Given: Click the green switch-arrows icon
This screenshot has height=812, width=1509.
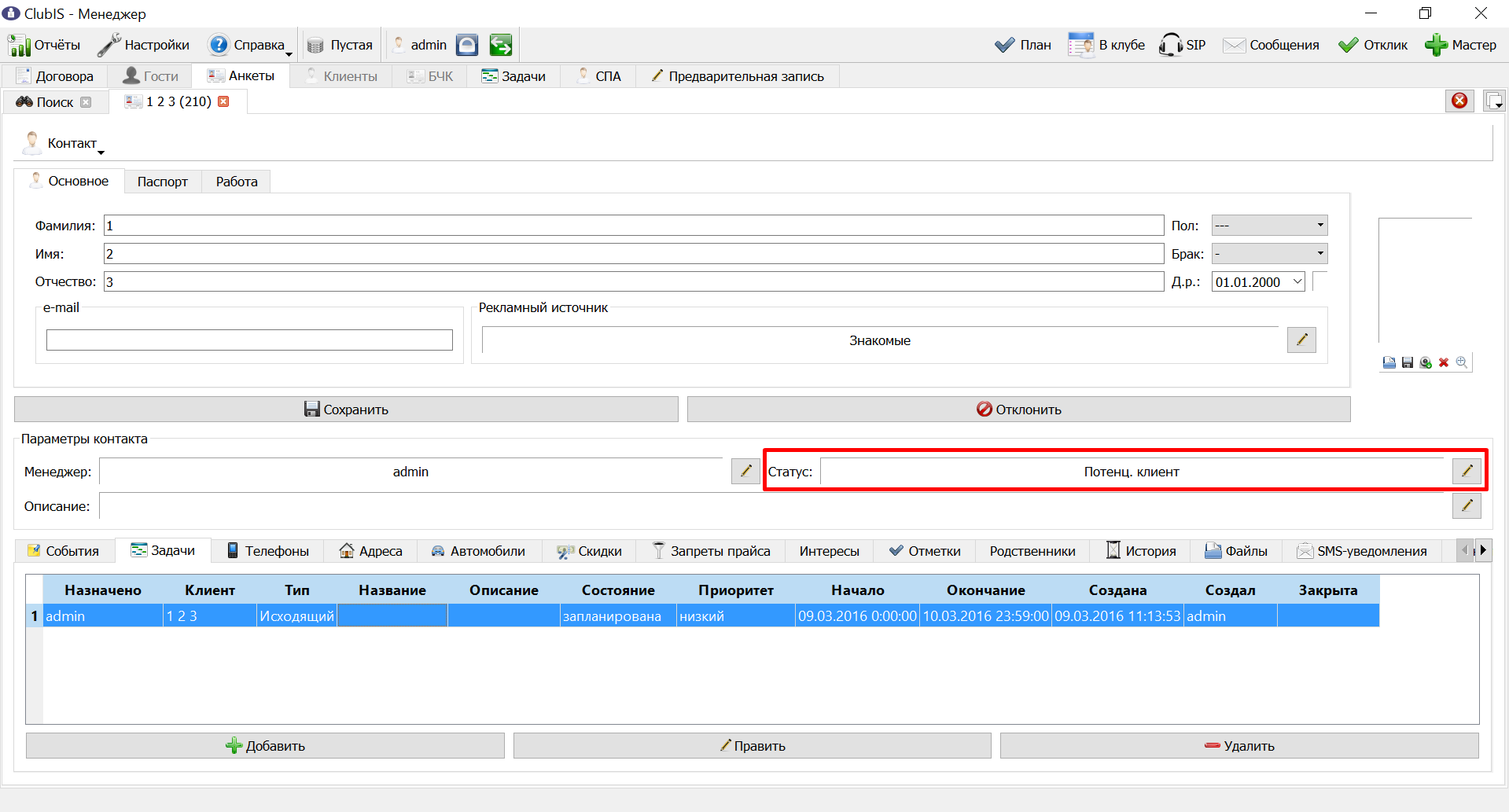Looking at the screenshot, I should [x=501, y=45].
